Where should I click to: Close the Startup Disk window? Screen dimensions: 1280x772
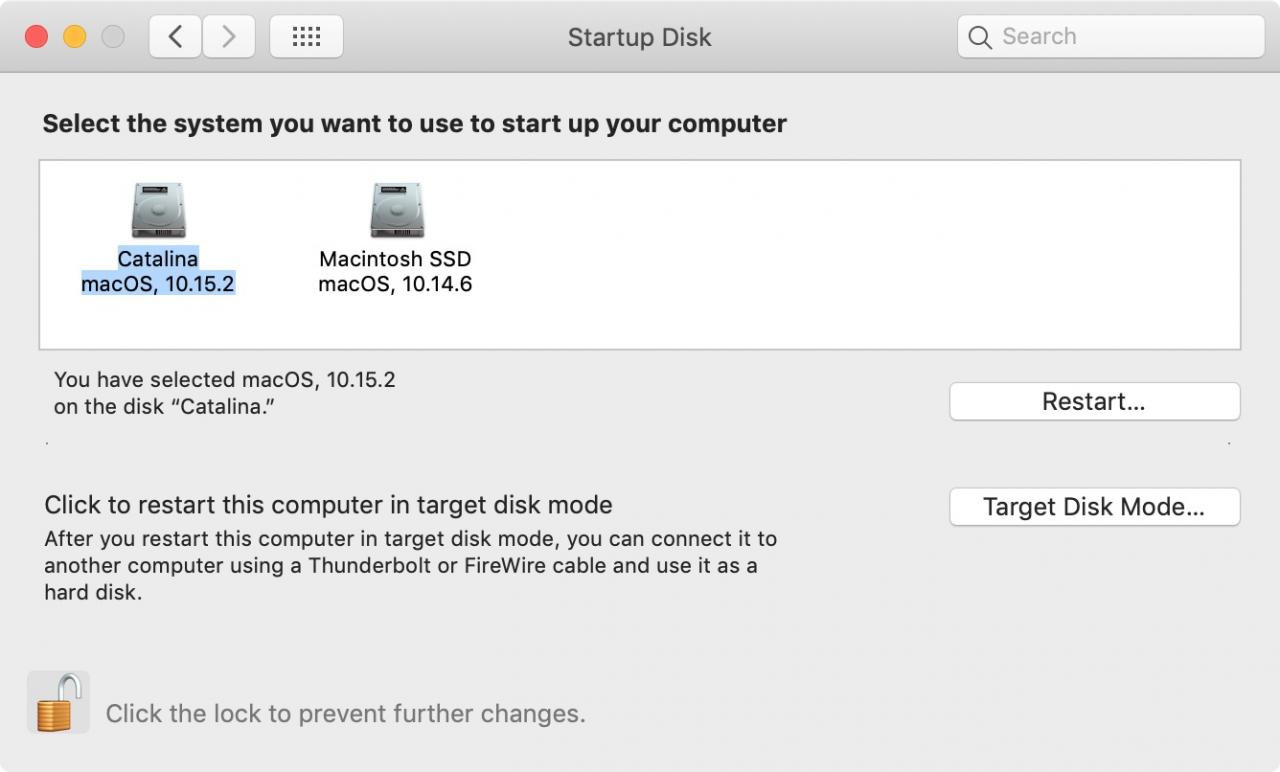(37, 37)
